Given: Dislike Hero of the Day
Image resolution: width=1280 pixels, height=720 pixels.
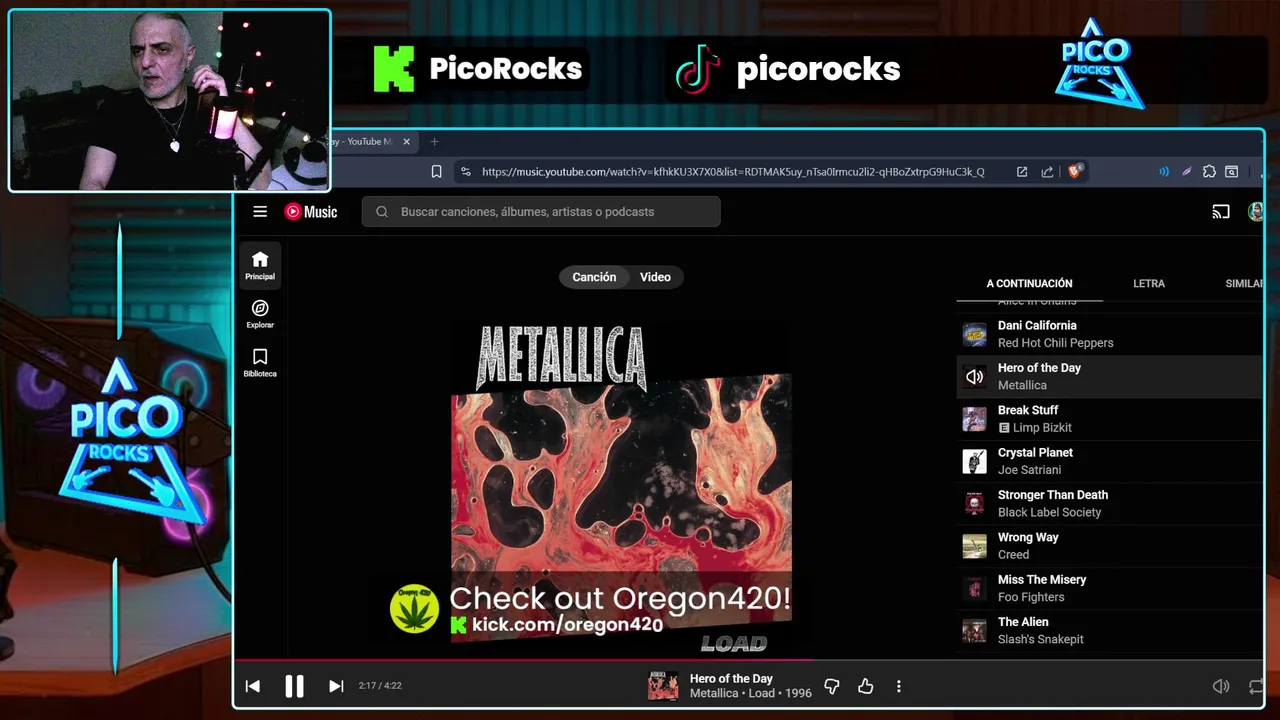Looking at the screenshot, I should pos(832,686).
